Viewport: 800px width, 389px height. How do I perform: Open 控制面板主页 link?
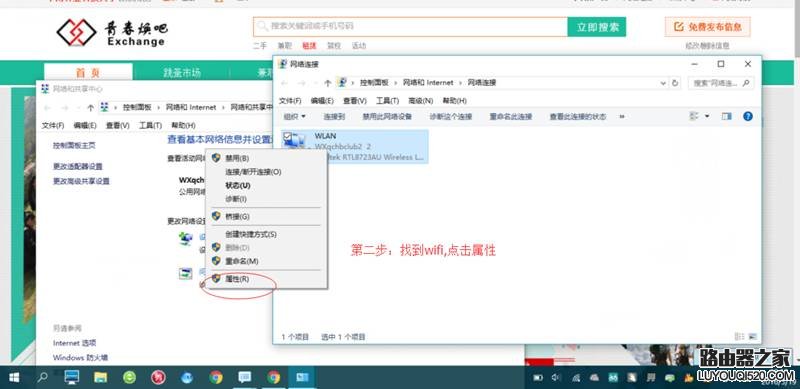point(74,145)
